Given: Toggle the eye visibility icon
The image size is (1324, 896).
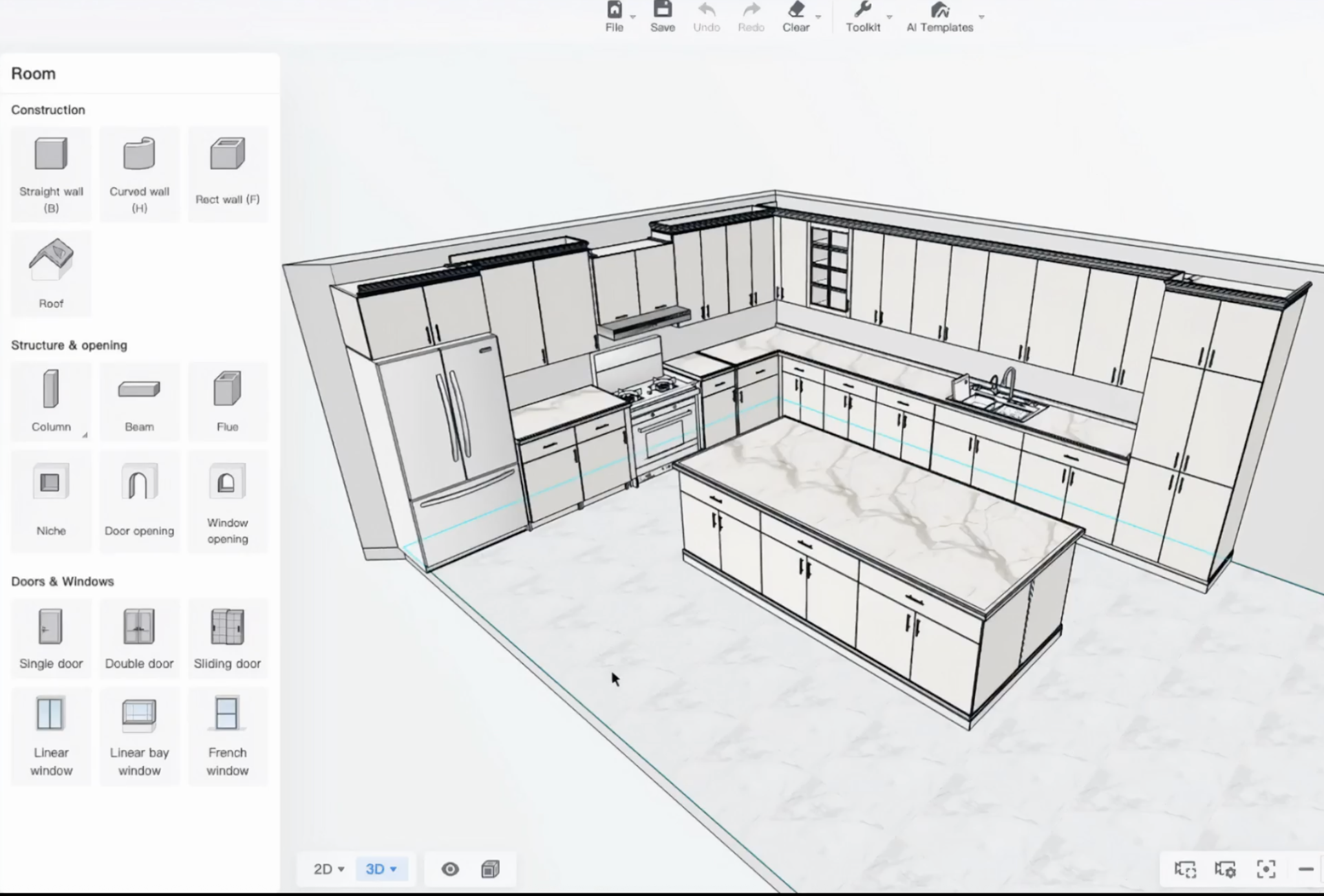Looking at the screenshot, I should tap(450, 869).
